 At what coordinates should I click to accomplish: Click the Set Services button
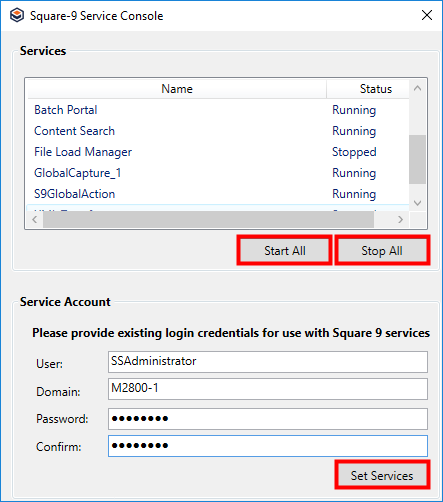click(382, 475)
